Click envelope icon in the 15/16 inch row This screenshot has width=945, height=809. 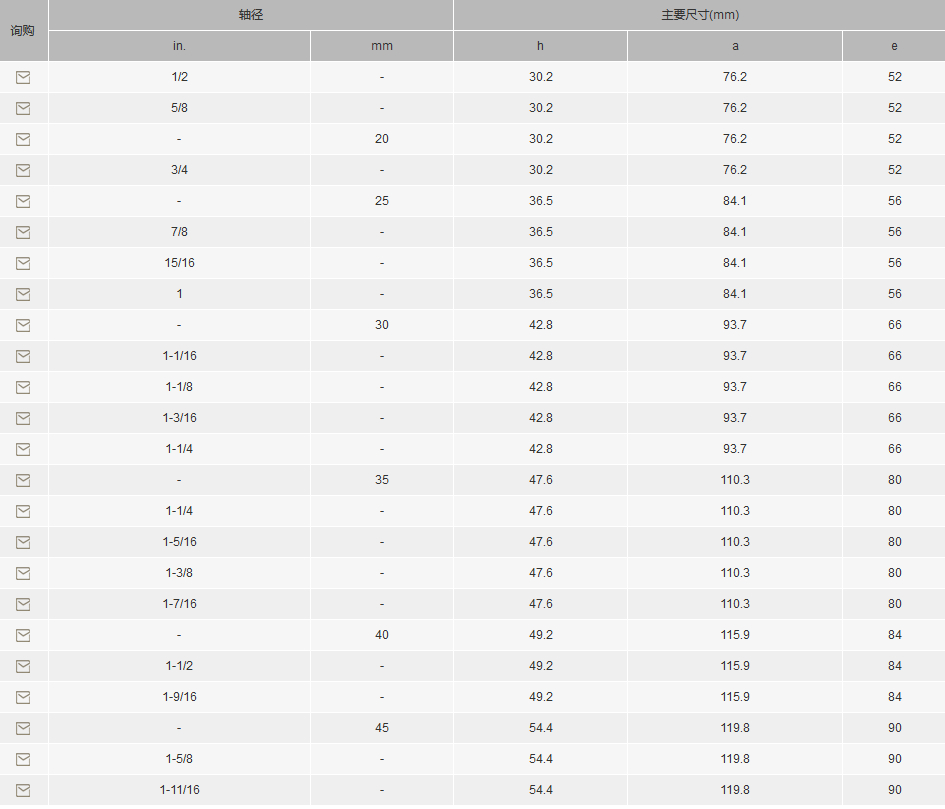[23, 263]
